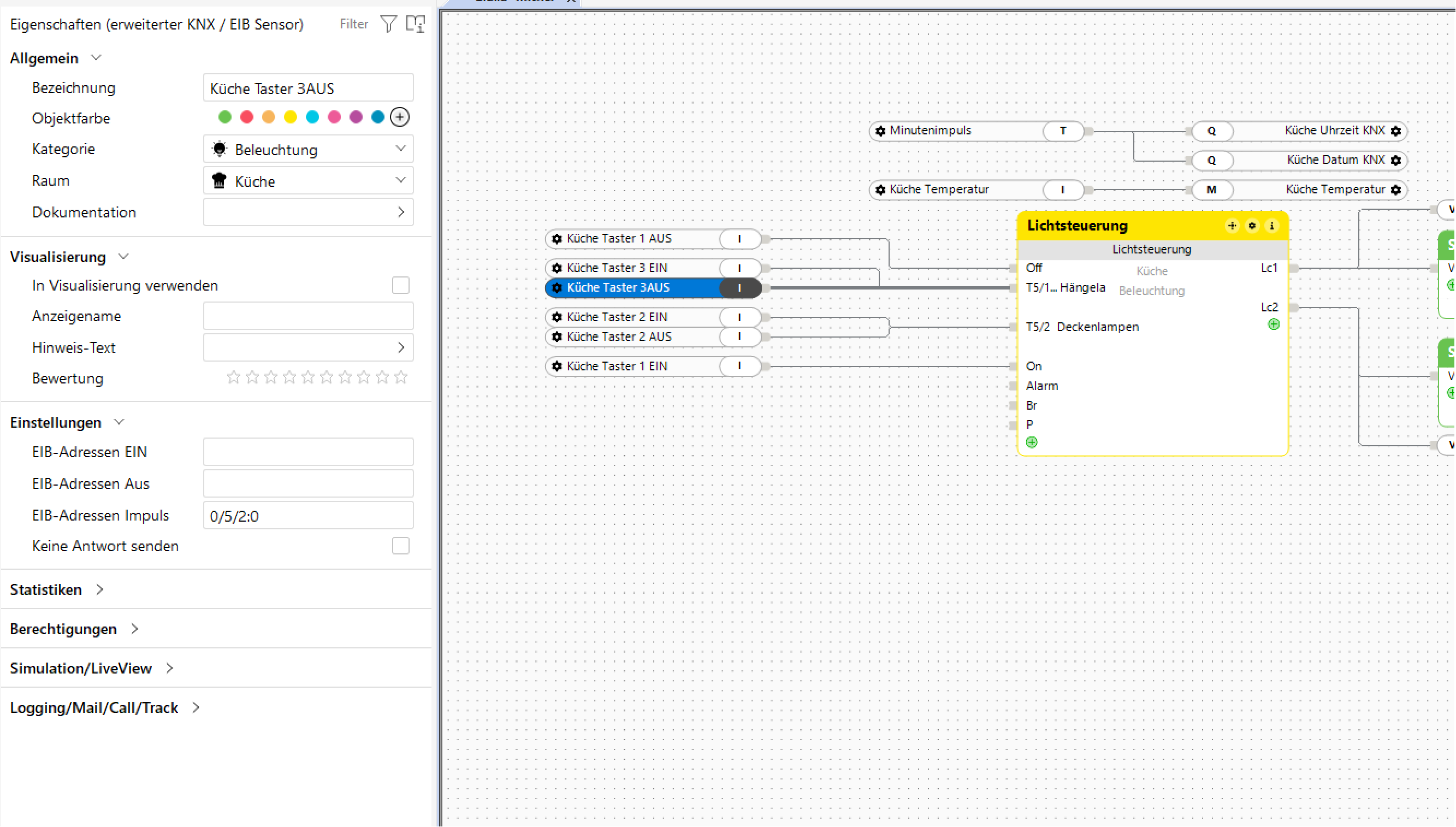Screen dimensions: 1456x827
Task: Click green plus icon under Lc2 output
Action: [x=1274, y=324]
